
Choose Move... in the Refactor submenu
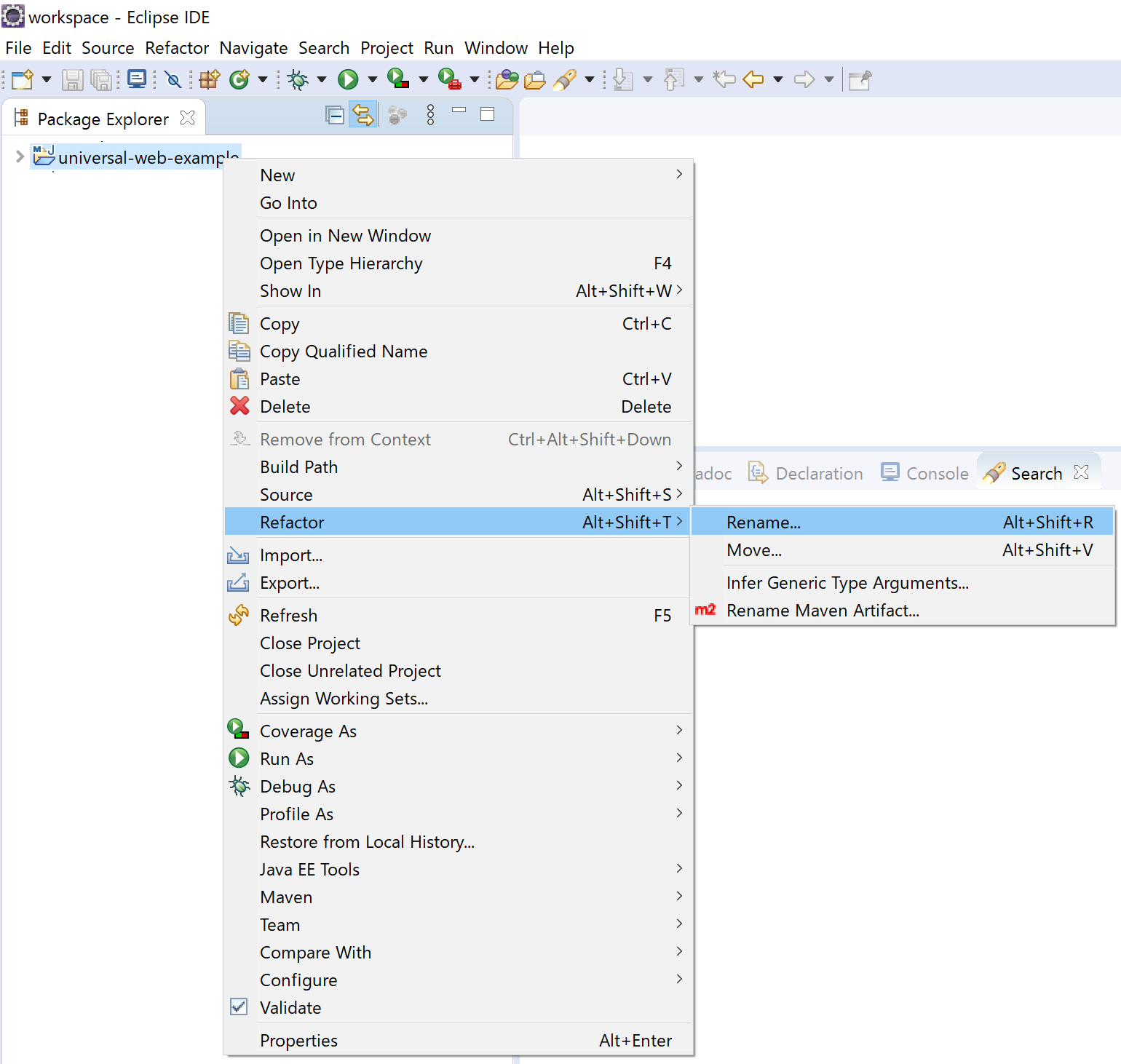pos(903,549)
